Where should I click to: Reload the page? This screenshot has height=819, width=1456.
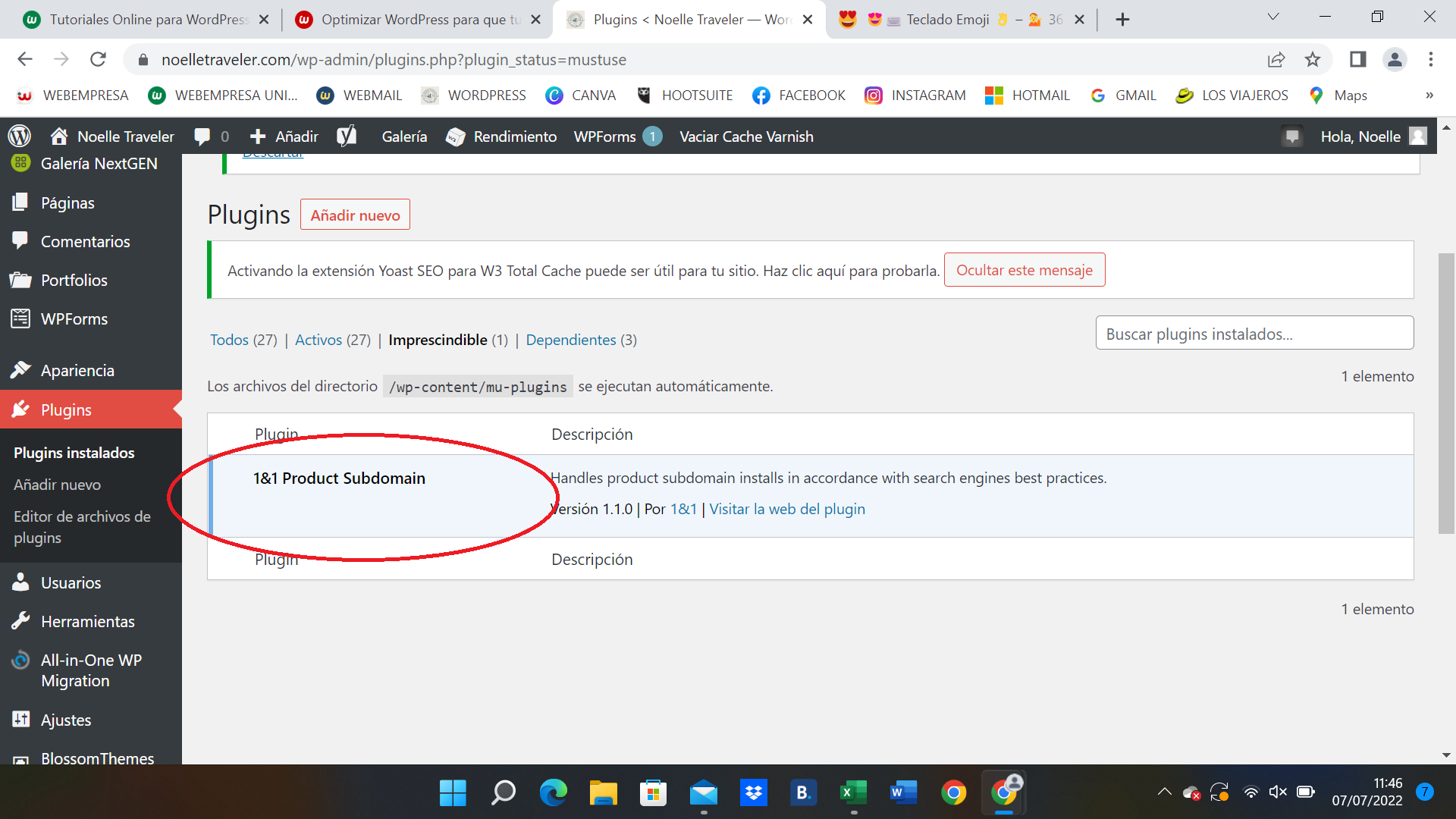pos(98,59)
